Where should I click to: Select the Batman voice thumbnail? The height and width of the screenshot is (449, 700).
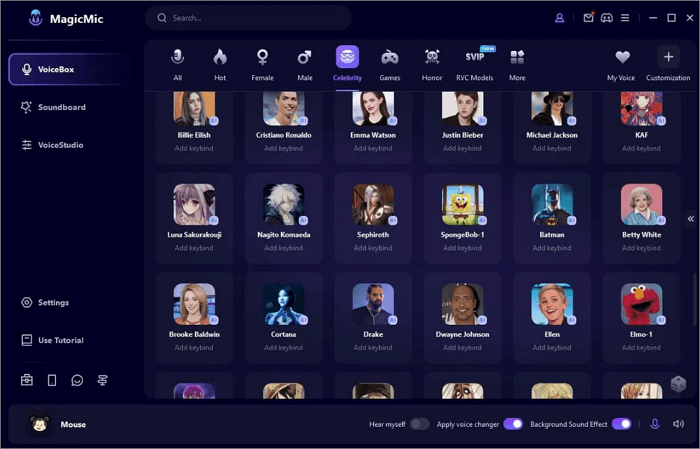(552, 205)
